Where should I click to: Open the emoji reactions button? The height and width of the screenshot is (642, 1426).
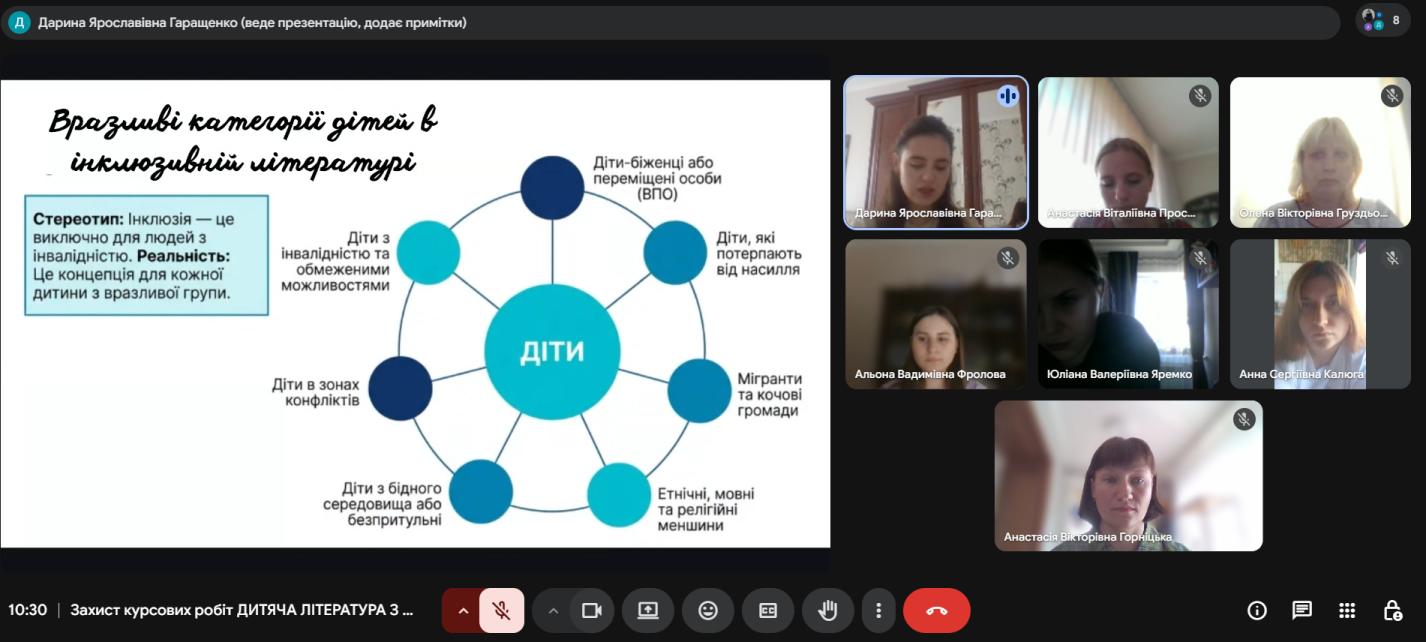pyautogui.click(x=708, y=610)
